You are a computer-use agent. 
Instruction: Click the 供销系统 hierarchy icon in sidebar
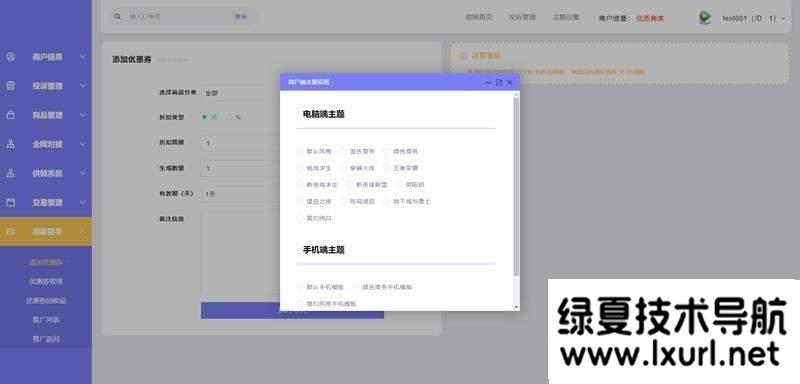pyautogui.click(x=11, y=173)
